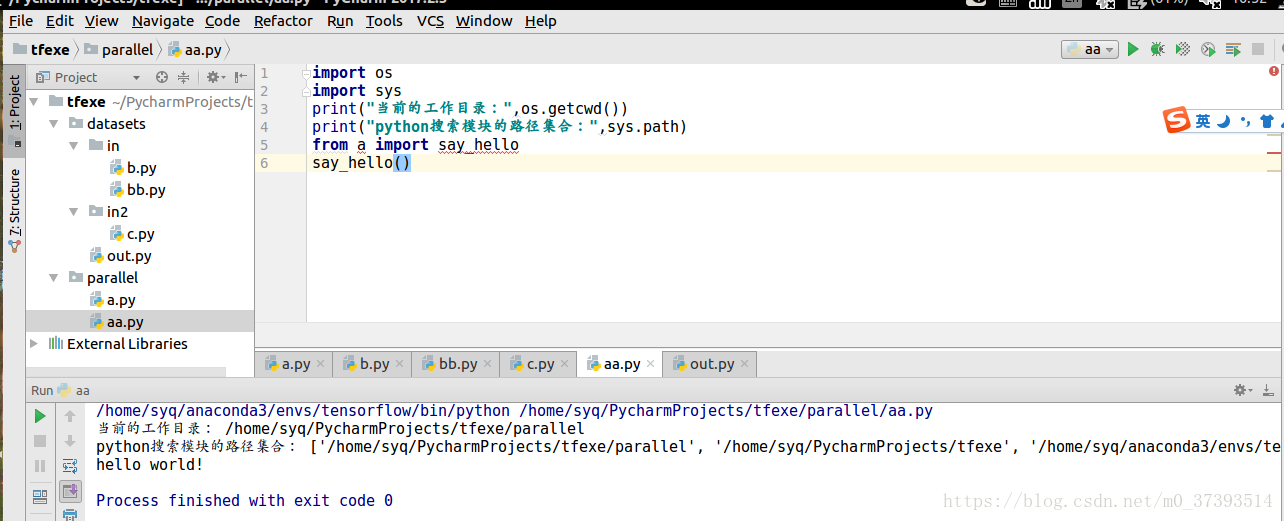Click aa.py in the breadcrumb bar
This screenshot has width=1284, height=521.
tap(195, 49)
